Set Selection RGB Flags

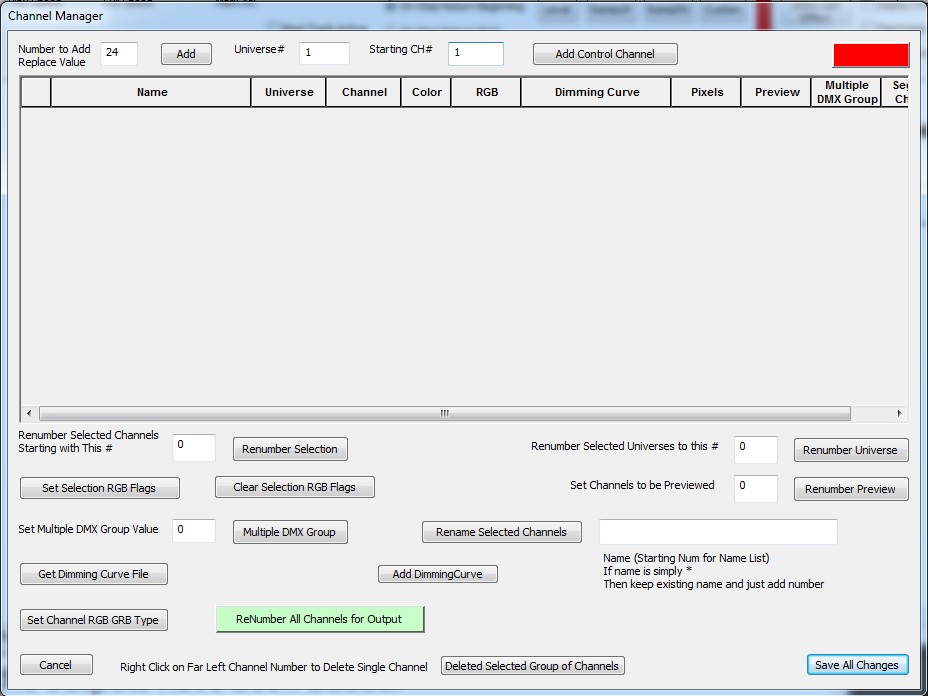pos(99,488)
